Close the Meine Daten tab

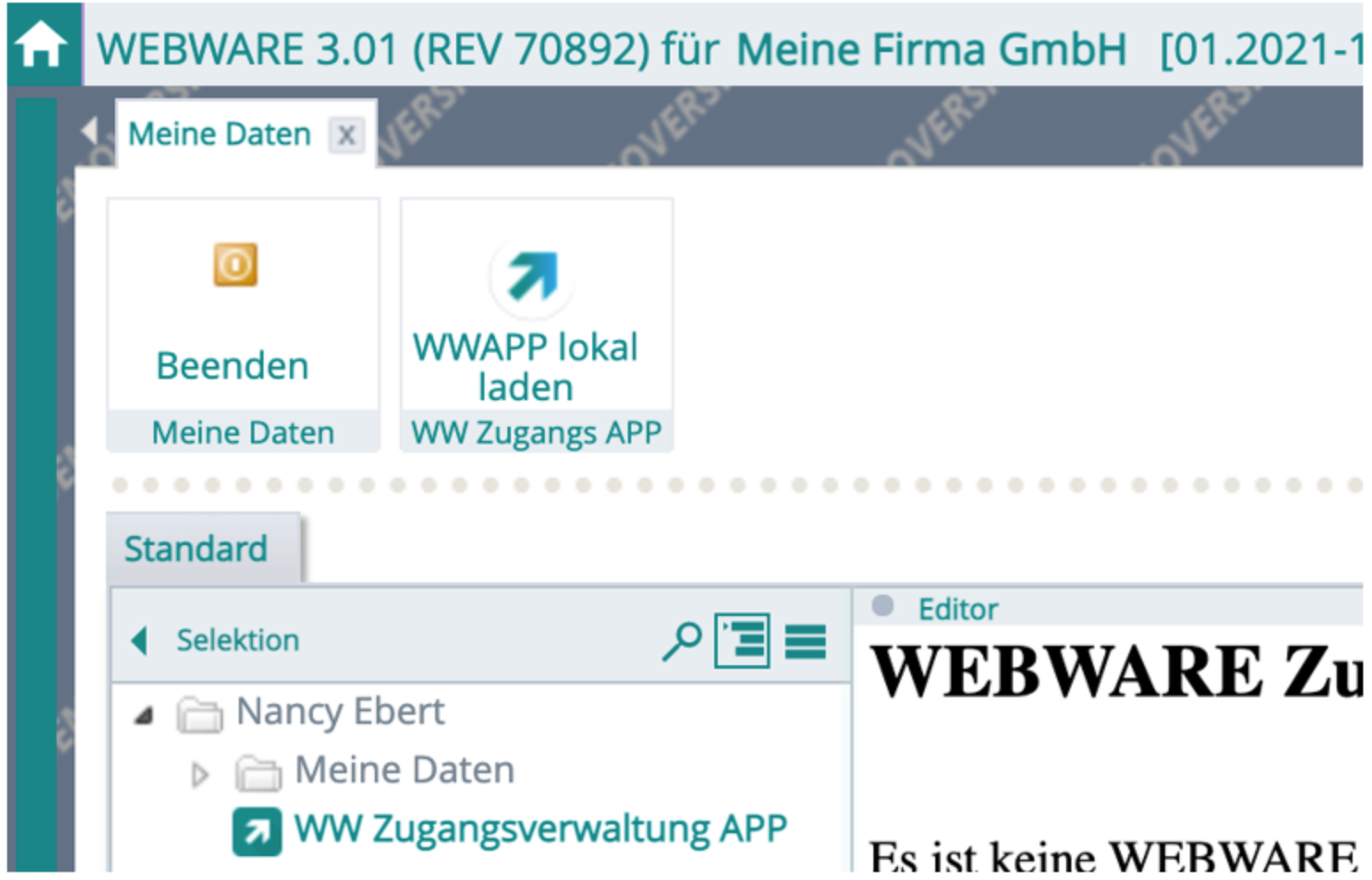[x=346, y=135]
